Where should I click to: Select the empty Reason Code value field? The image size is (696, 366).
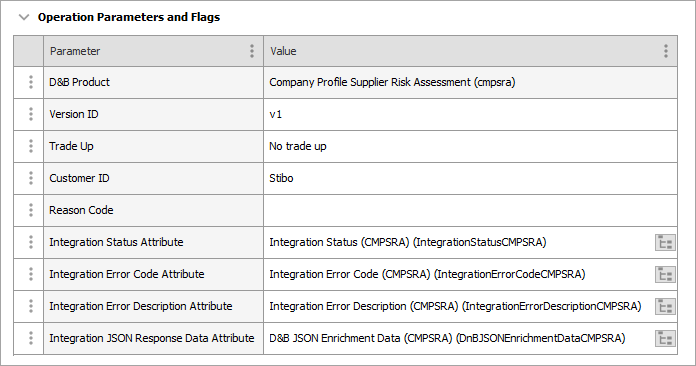coord(470,210)
